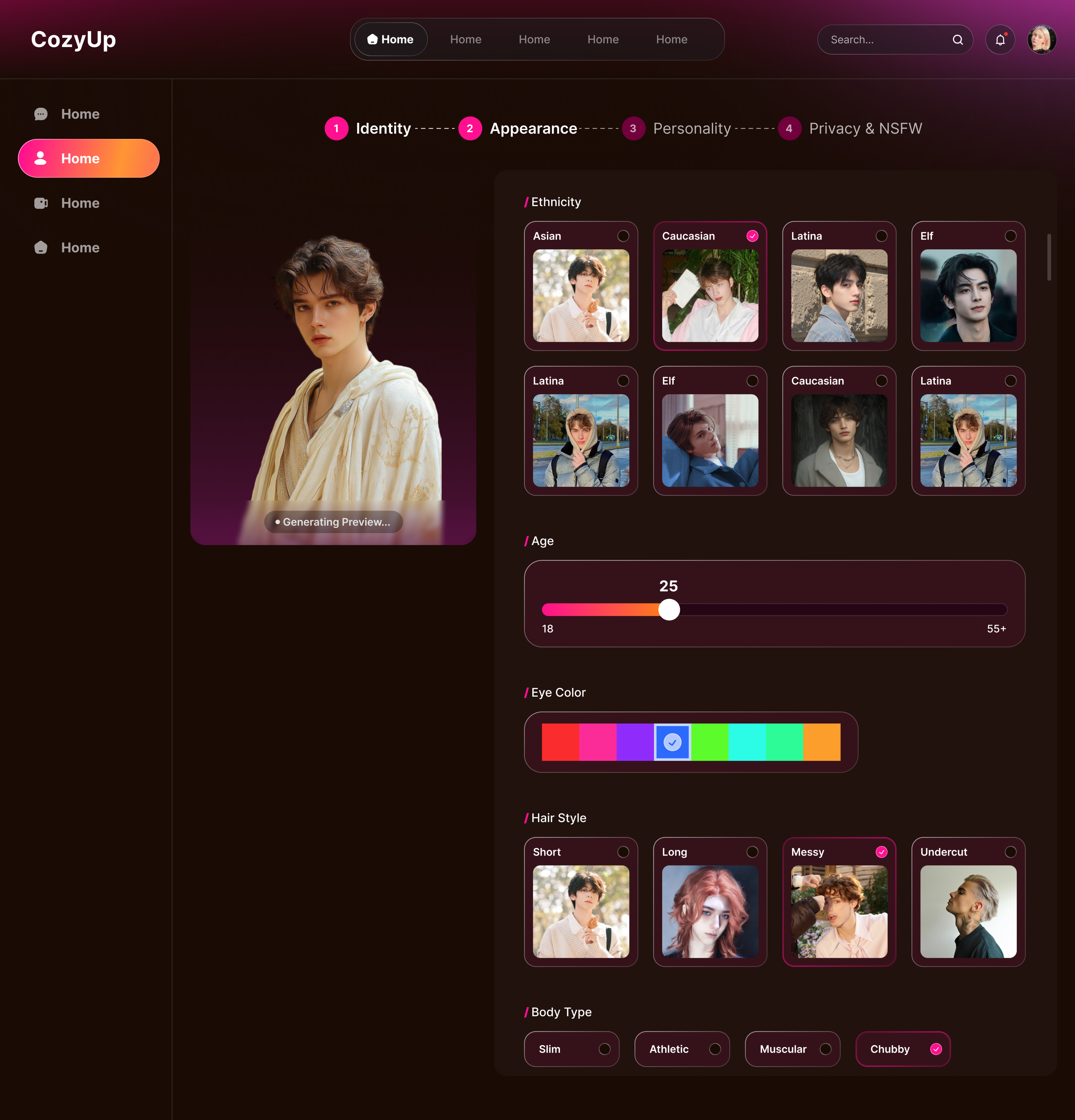Return to the Identity step label
Image resolution: width=1075 pixels, height=1120 pixels.
click(x=383, y=129)
